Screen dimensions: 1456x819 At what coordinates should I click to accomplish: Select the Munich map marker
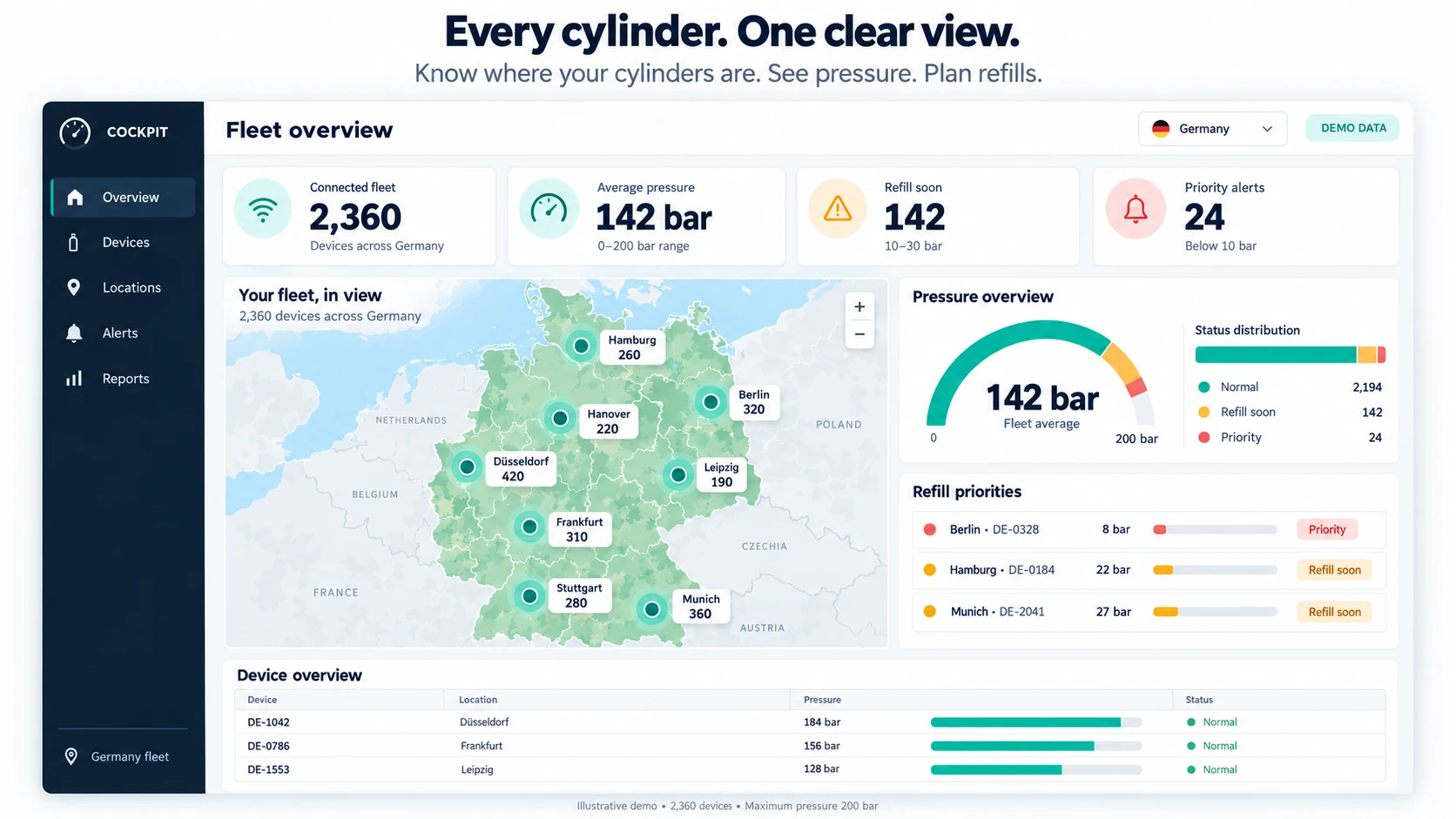(x=651, y=609)
